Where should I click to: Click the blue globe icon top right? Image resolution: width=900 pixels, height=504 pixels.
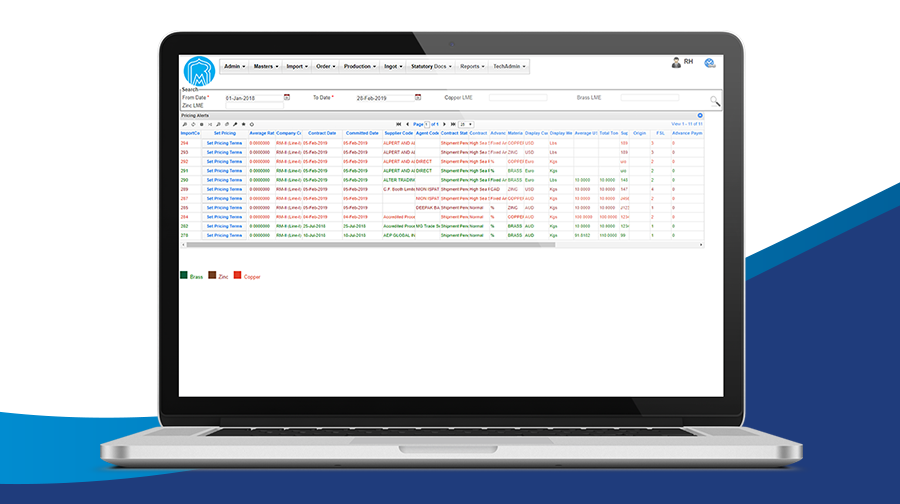point(709,63)
